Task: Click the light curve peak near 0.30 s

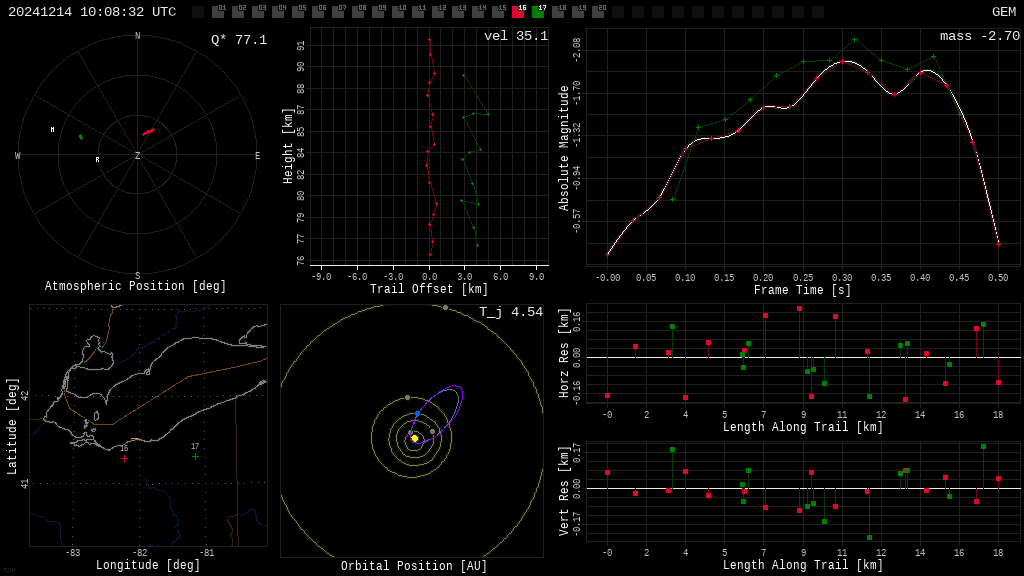Action: coord(842,61)
